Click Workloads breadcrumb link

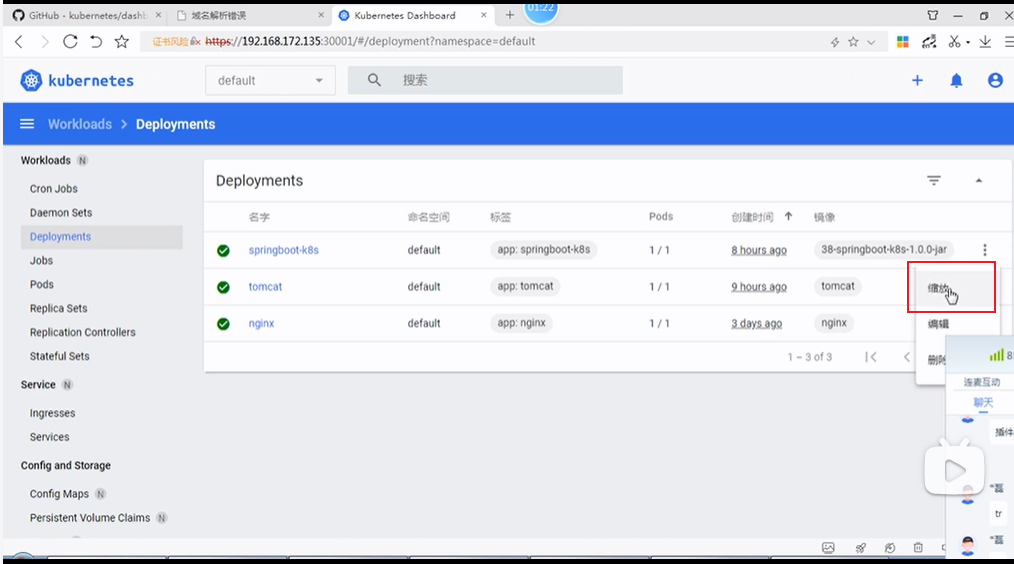point(80,124)
